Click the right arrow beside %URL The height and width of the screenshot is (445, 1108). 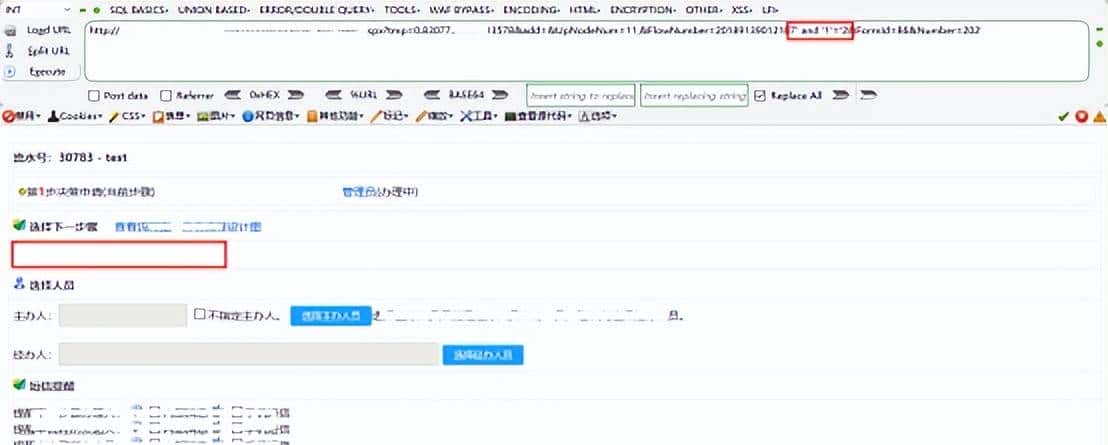(394, 95)
